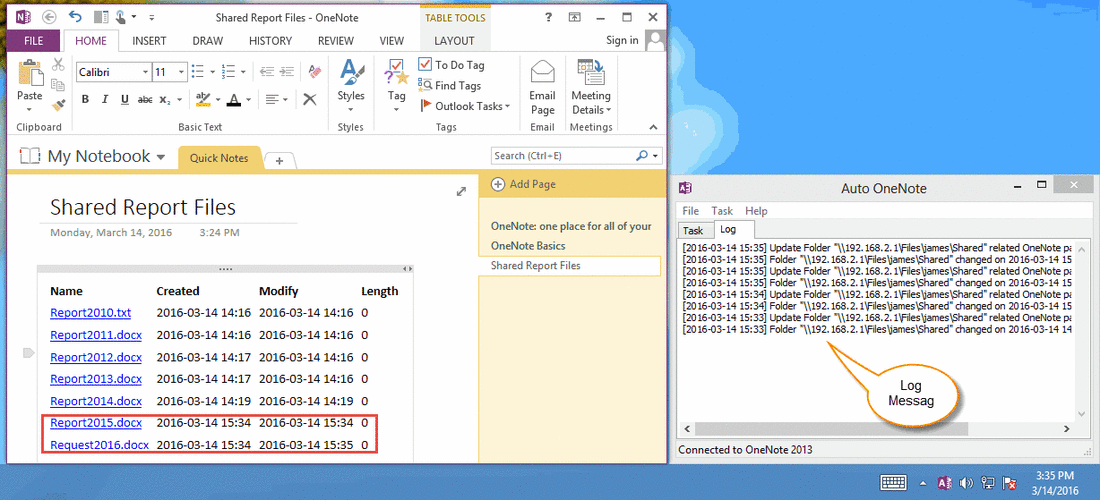The height and width of the screenshot is (500, 1100).
Task: Undo the last action in OneNote
Action: (75, 18)
